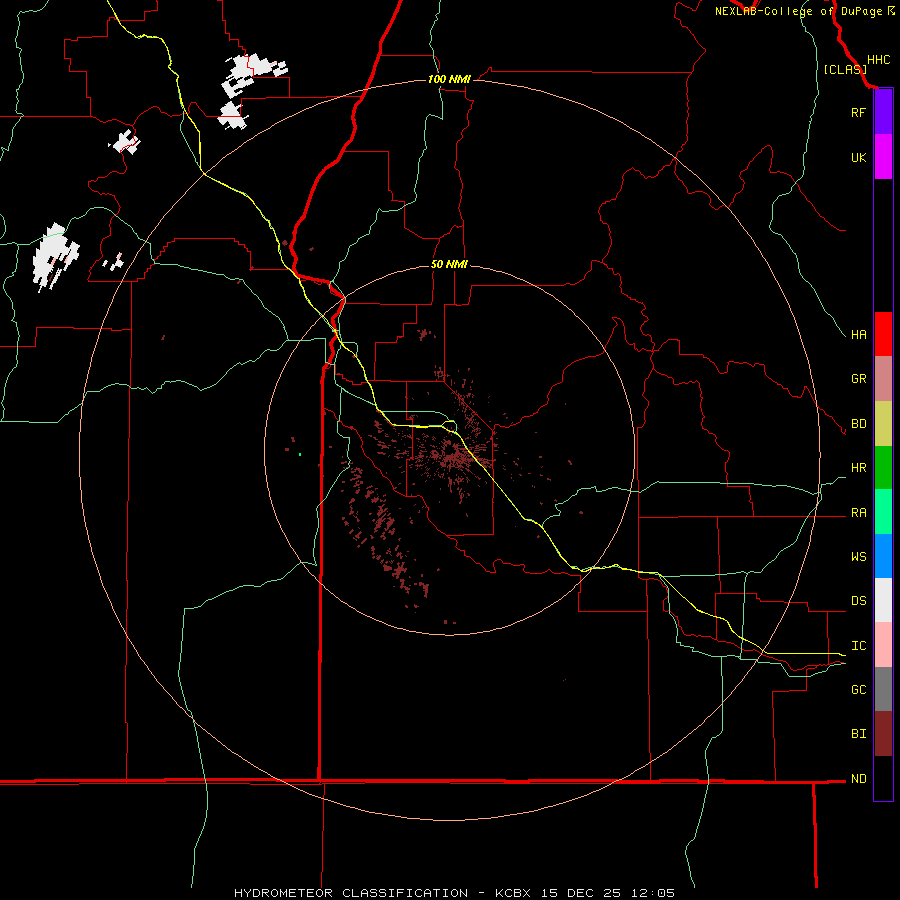Click the magenta UK legend color swatch
900x900 pixels.
pyautogui.click(x=883, y=157)
